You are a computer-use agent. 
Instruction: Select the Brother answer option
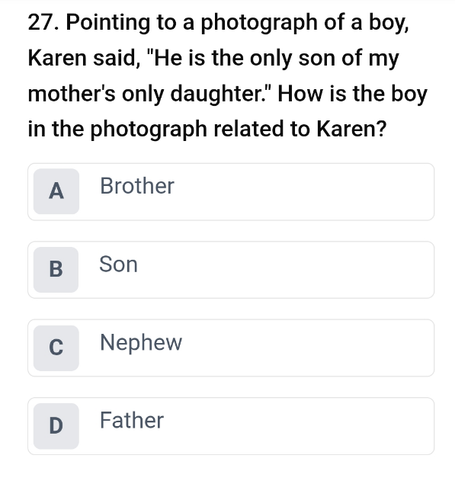[231, 192]
